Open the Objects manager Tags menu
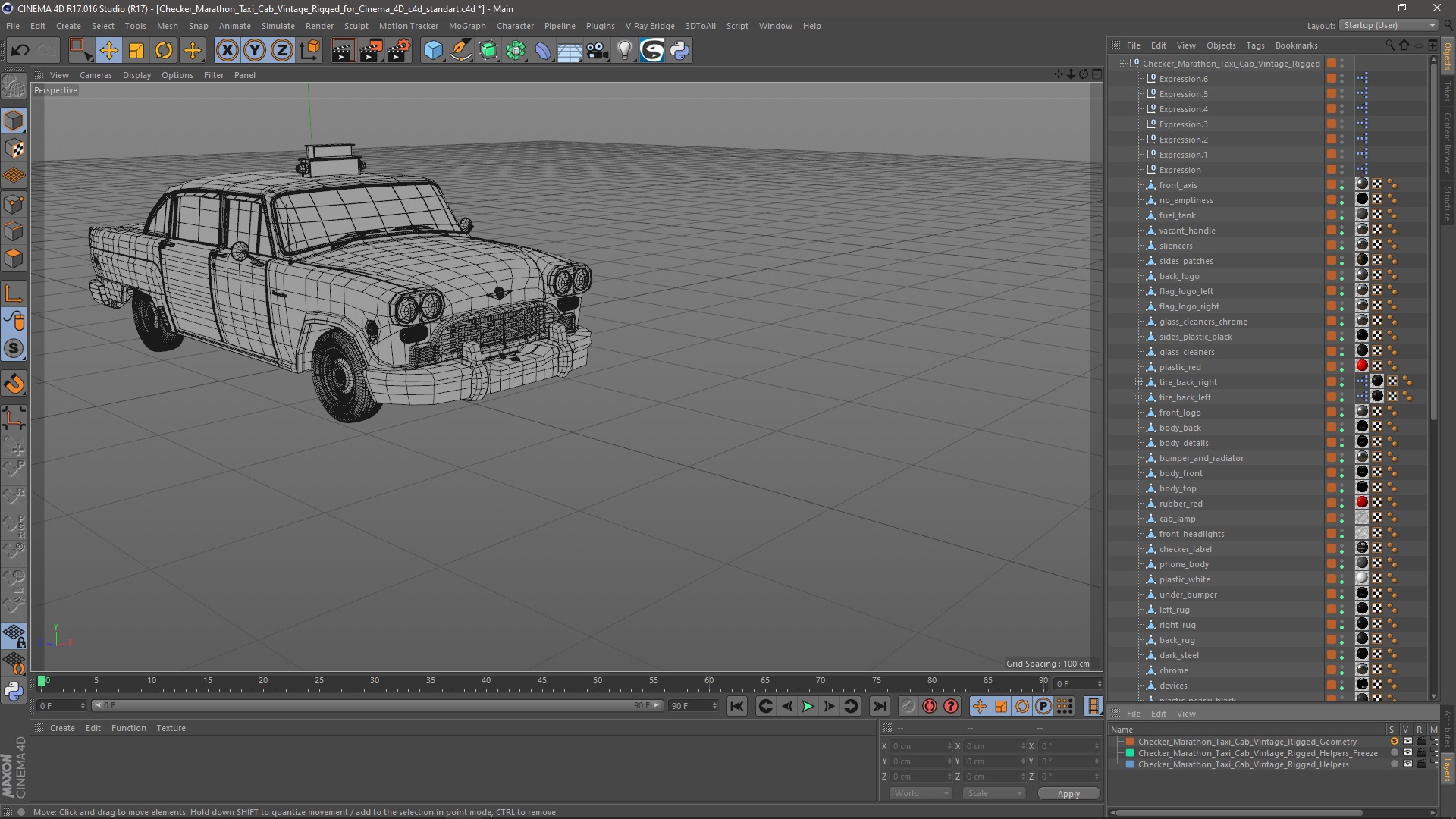 pos(1255,45)
